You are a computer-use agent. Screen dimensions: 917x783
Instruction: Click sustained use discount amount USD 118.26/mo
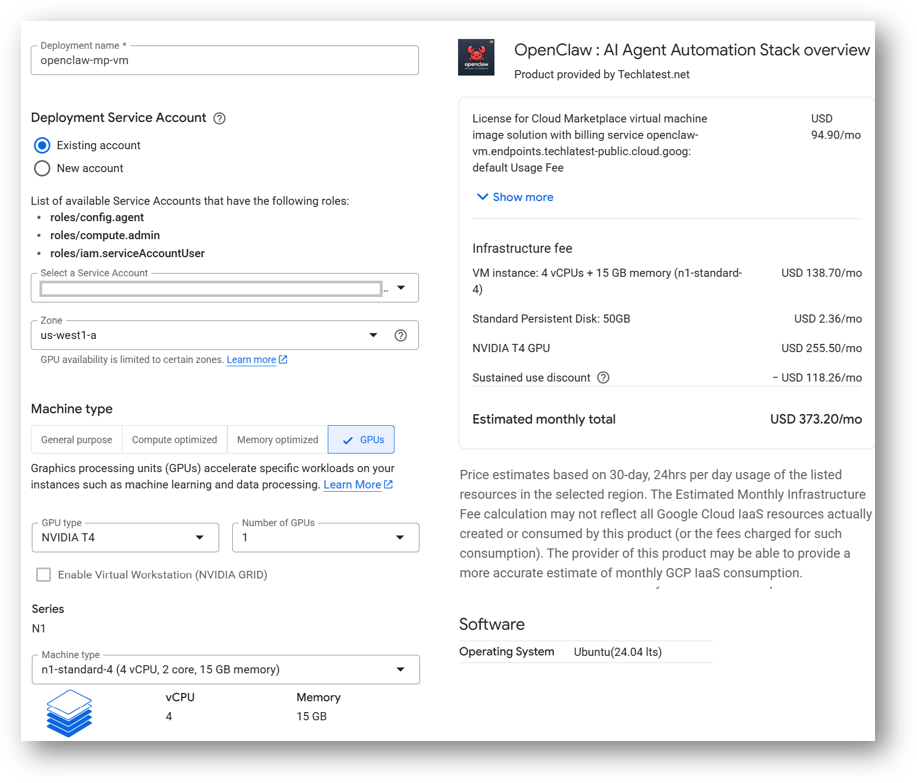point(817,378)
